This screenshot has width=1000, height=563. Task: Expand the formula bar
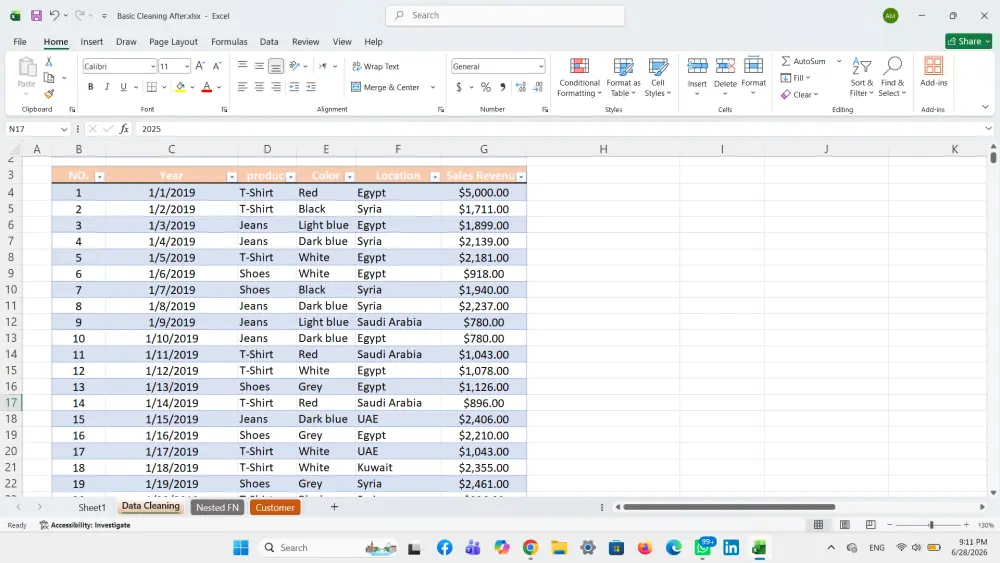pyautogui.click(x=988, y=129)
